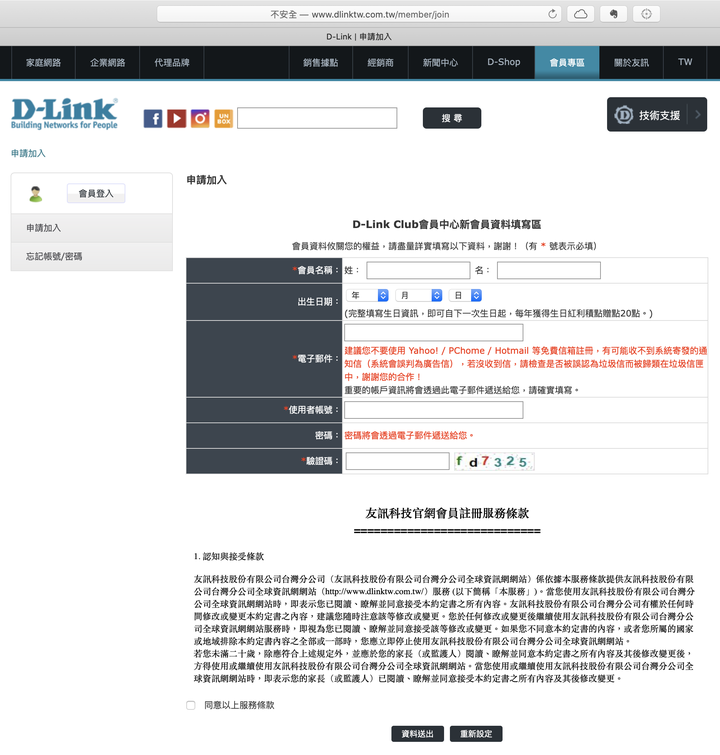This screenshot has height=755, width=720.
Task: Open the 企業網路 nav menu
Action: 107,63
